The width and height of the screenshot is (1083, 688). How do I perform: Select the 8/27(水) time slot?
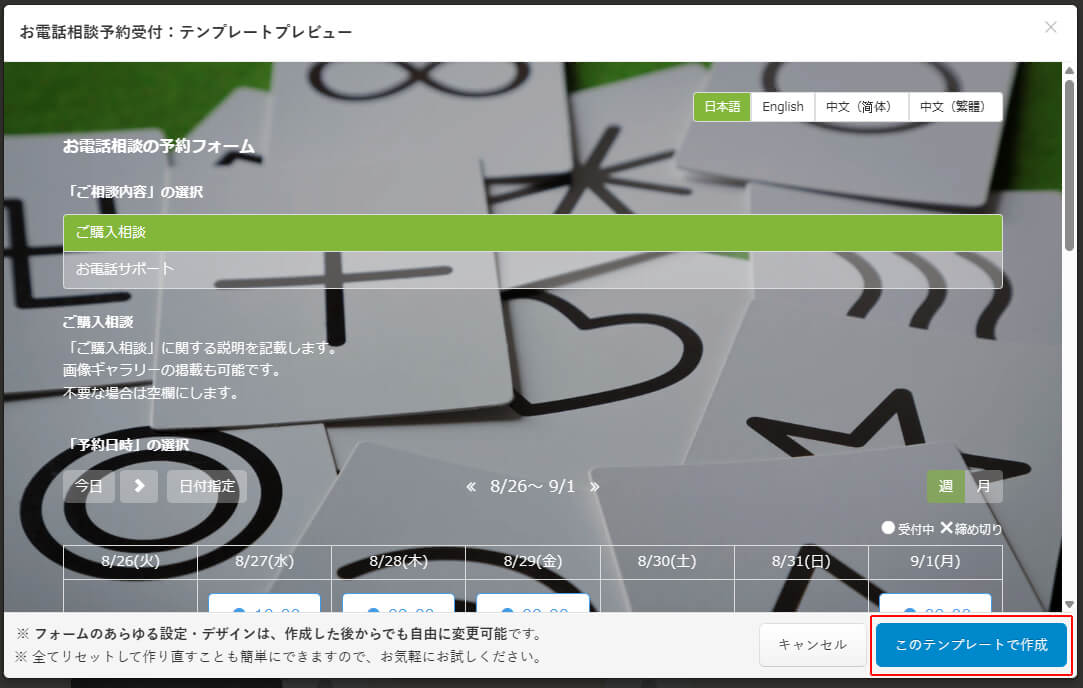(264, 604)
